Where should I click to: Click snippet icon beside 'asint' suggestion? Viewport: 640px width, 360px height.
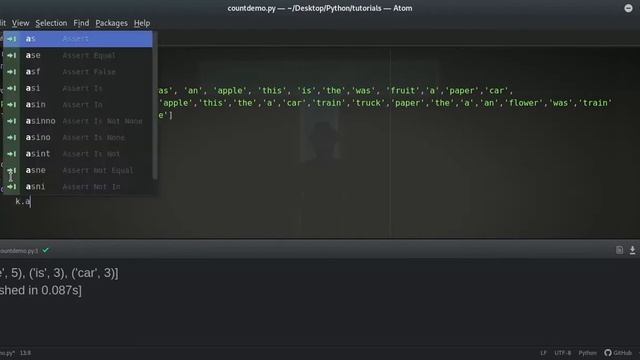pos(11,154)
